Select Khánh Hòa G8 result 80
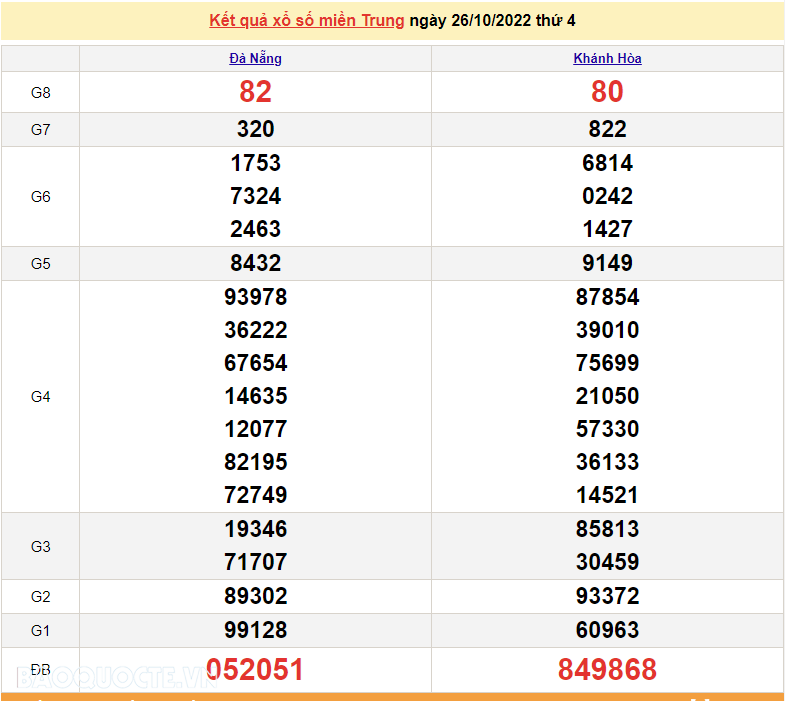This screenshot has width=785, height=701. tap(607, 92)
